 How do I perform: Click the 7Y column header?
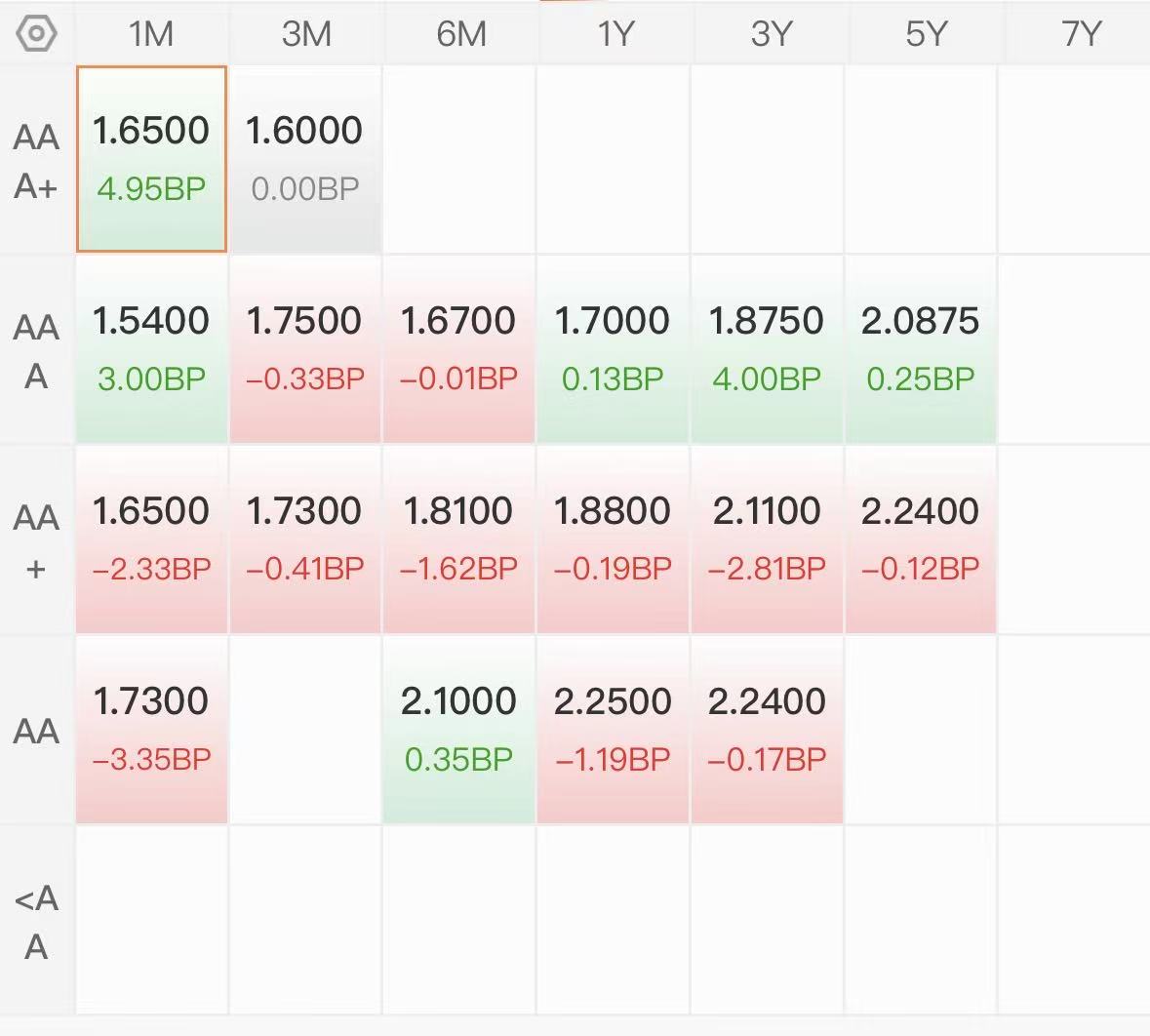pyautogui.click(x=1081, y=34)
